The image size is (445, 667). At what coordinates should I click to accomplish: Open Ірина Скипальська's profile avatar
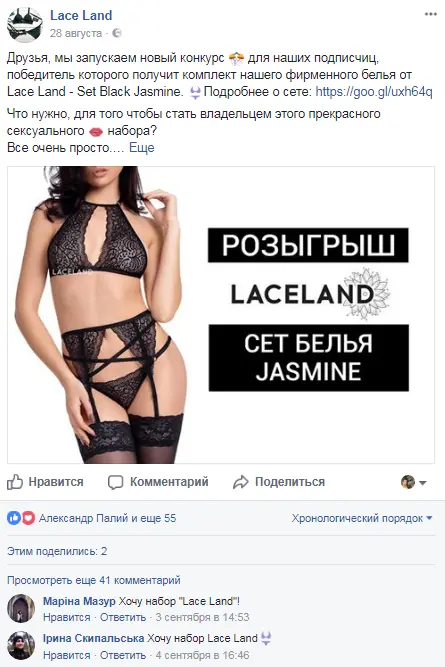click(21, 646)
